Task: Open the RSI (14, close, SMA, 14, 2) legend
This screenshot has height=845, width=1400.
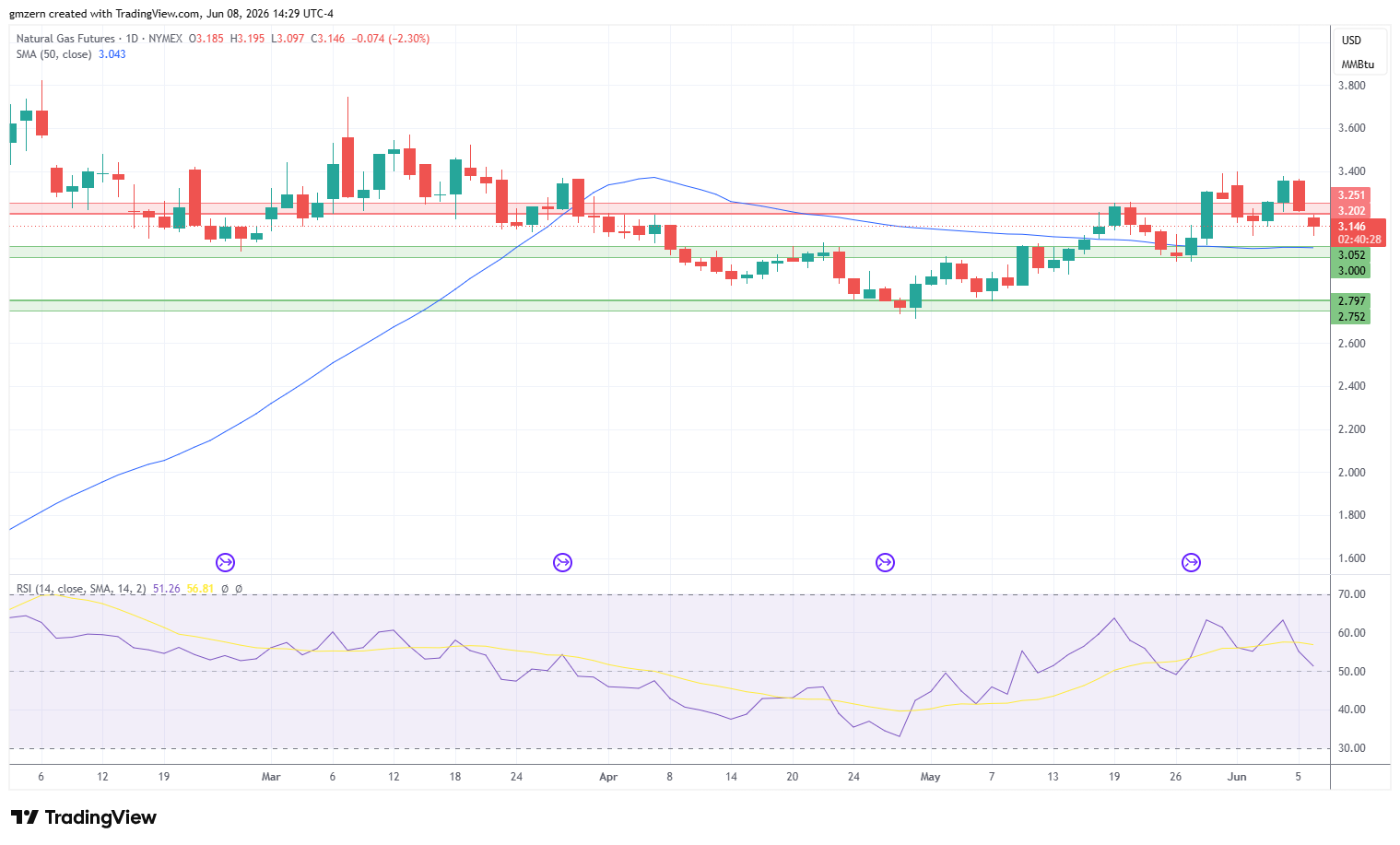Action: (x=81, y=589)
